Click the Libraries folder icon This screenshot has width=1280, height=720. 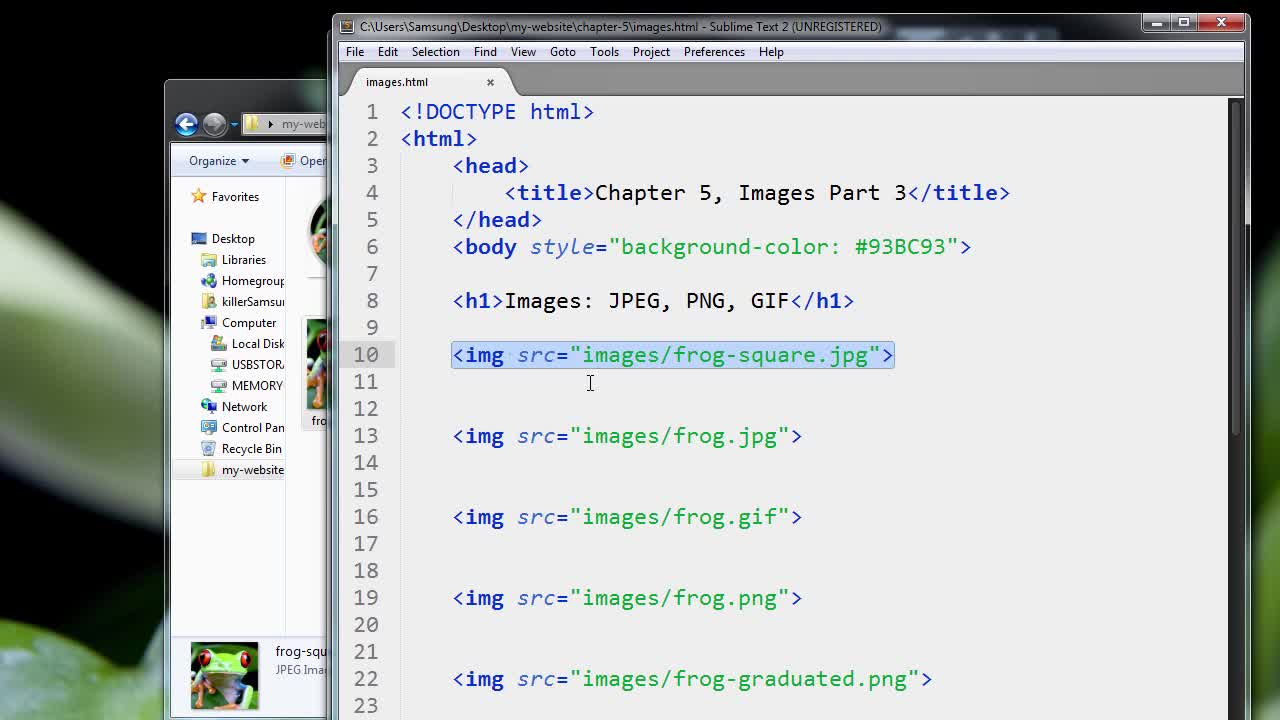pyautogui.click(x=208, y=259)
